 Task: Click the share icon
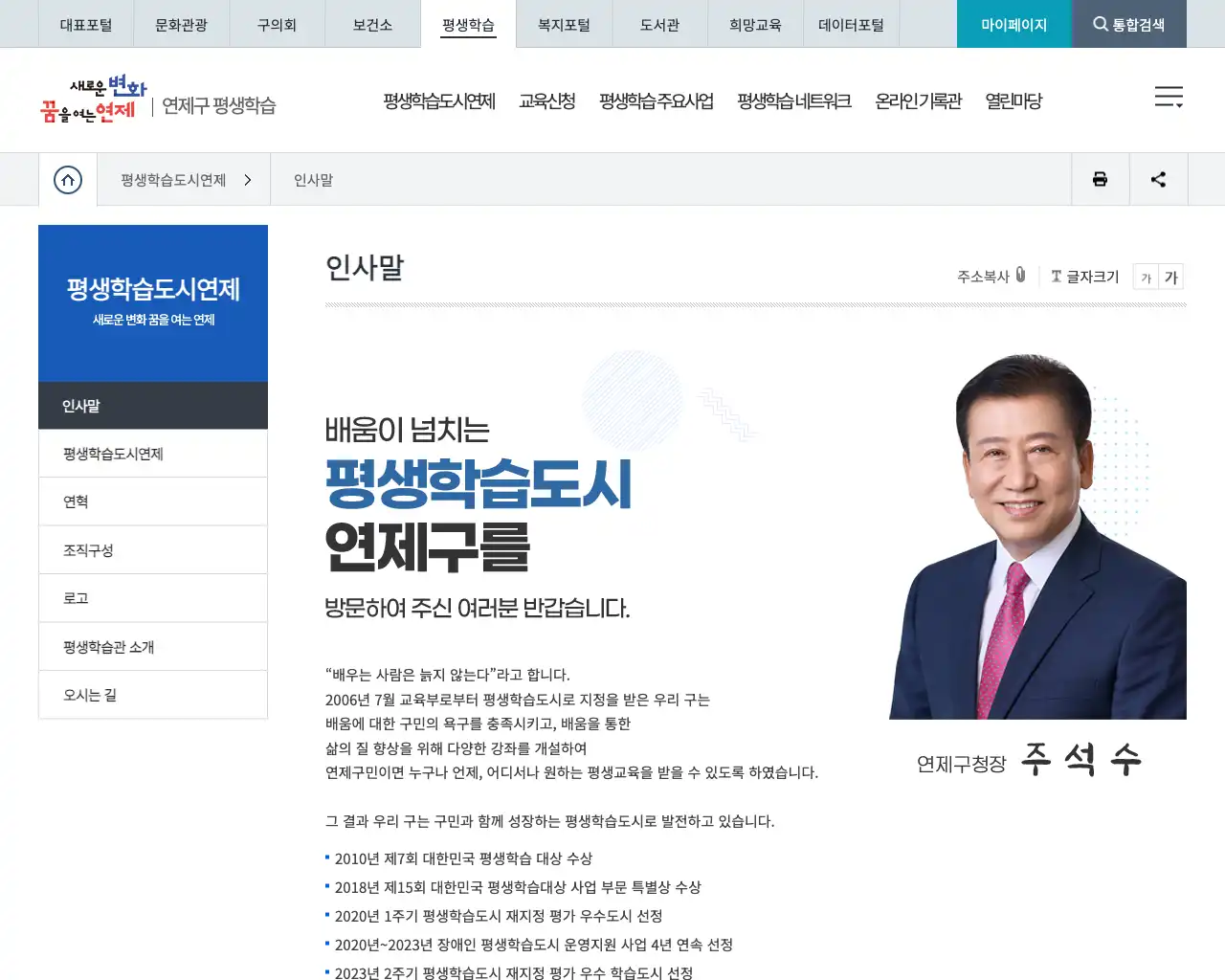click(x=1158, y=179)
